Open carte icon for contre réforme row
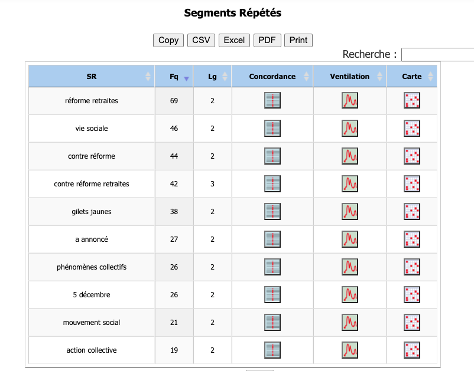The image size is (474, 372). tap(412, 156)
